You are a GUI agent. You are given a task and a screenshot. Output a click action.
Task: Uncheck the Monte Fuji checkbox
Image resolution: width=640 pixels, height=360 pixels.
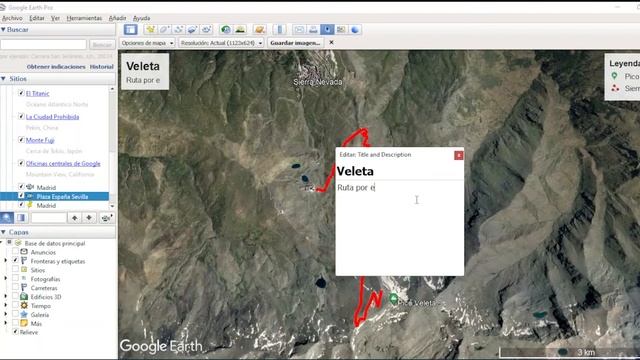[x=21, y=140]
